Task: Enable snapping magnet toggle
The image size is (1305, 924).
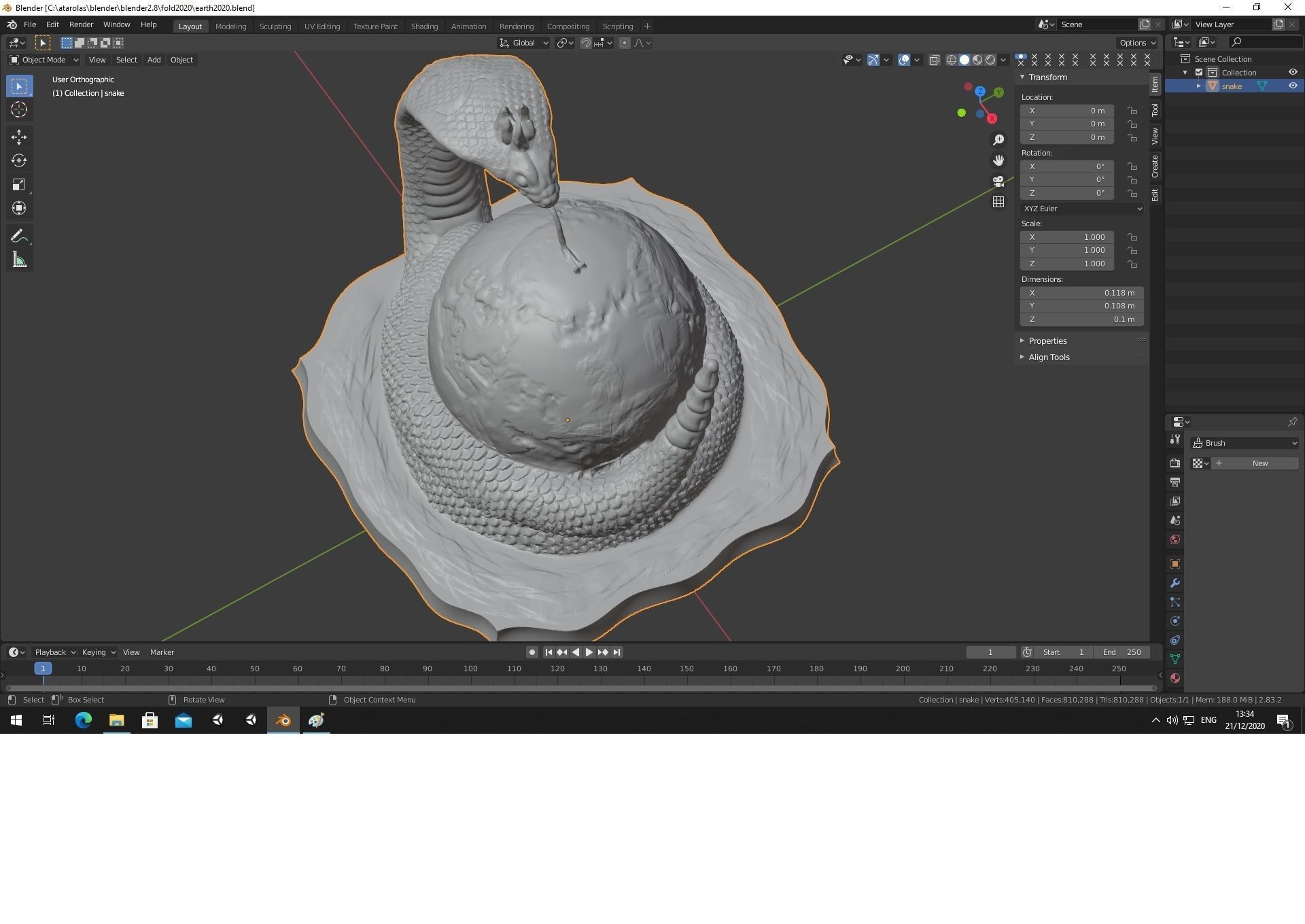Action: point(585,43)
